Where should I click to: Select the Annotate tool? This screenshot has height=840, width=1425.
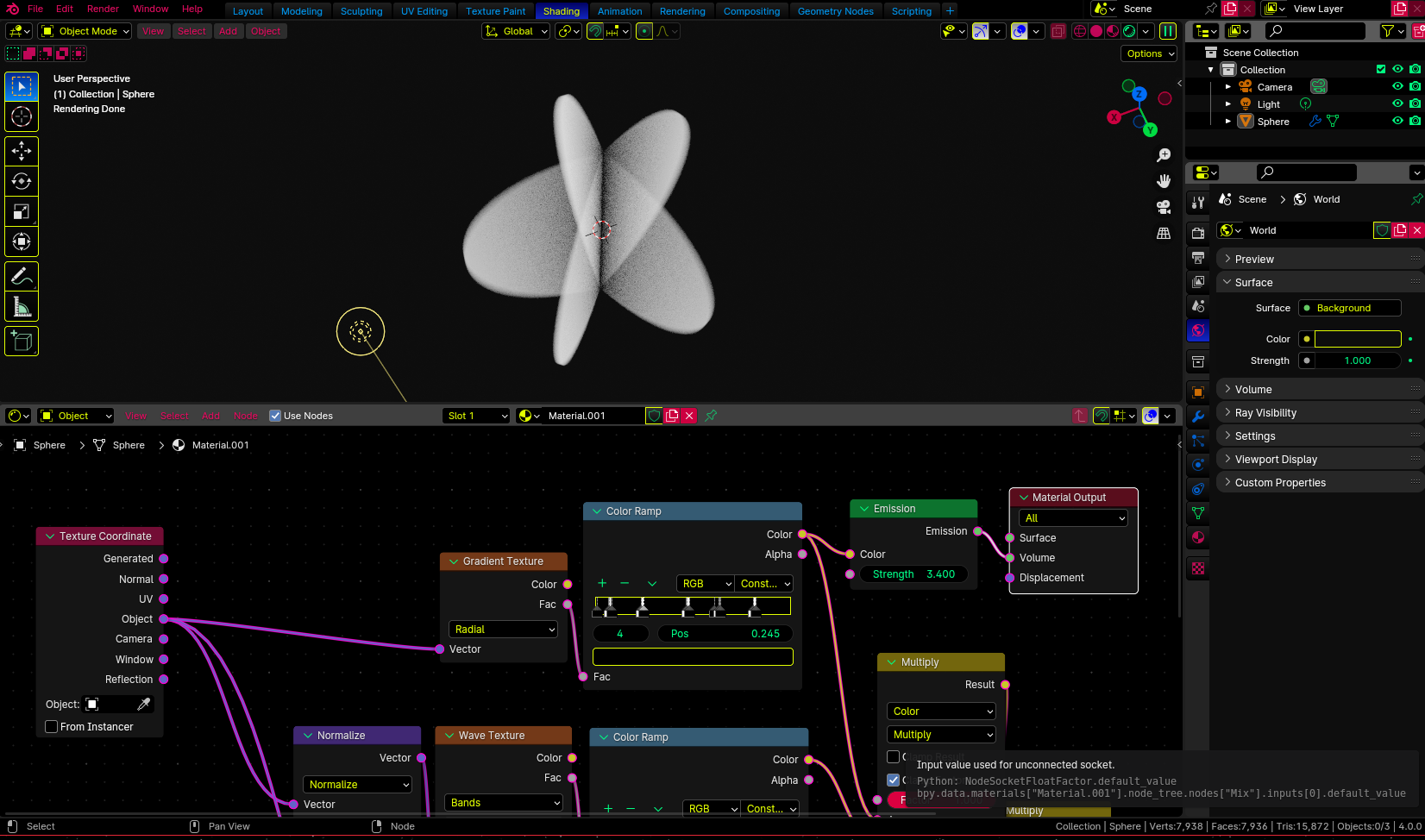pyautogui.click(x=22, y=277)
